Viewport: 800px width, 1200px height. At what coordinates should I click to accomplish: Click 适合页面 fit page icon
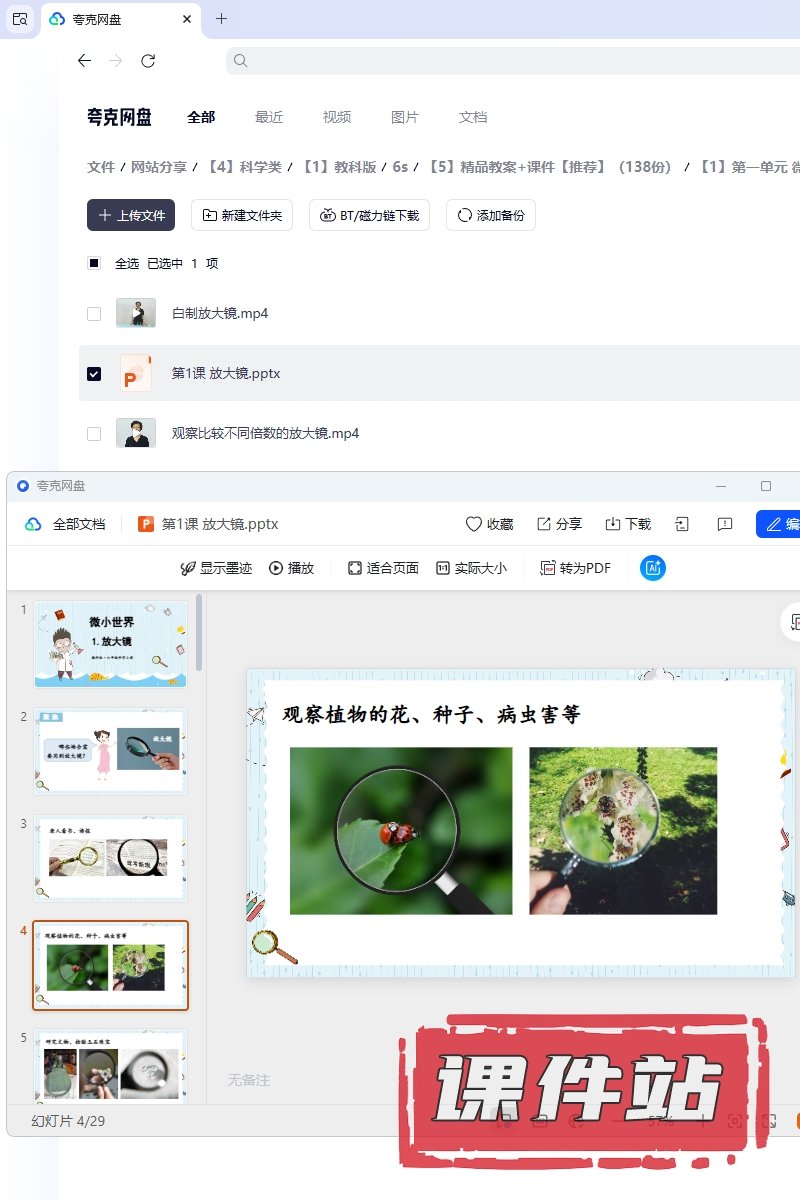pyautogui.click(x=354, y=568)
